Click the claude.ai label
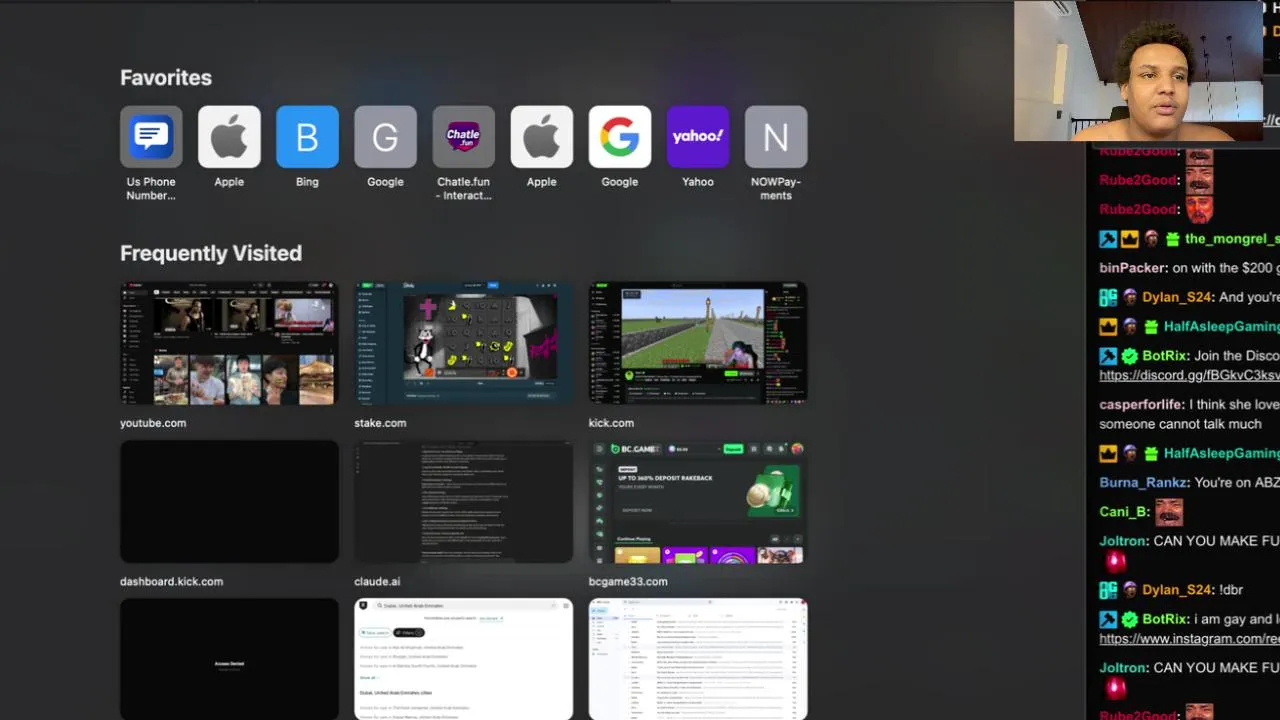The width and height of the screenshot is (1280, 720). pos(377,581)
